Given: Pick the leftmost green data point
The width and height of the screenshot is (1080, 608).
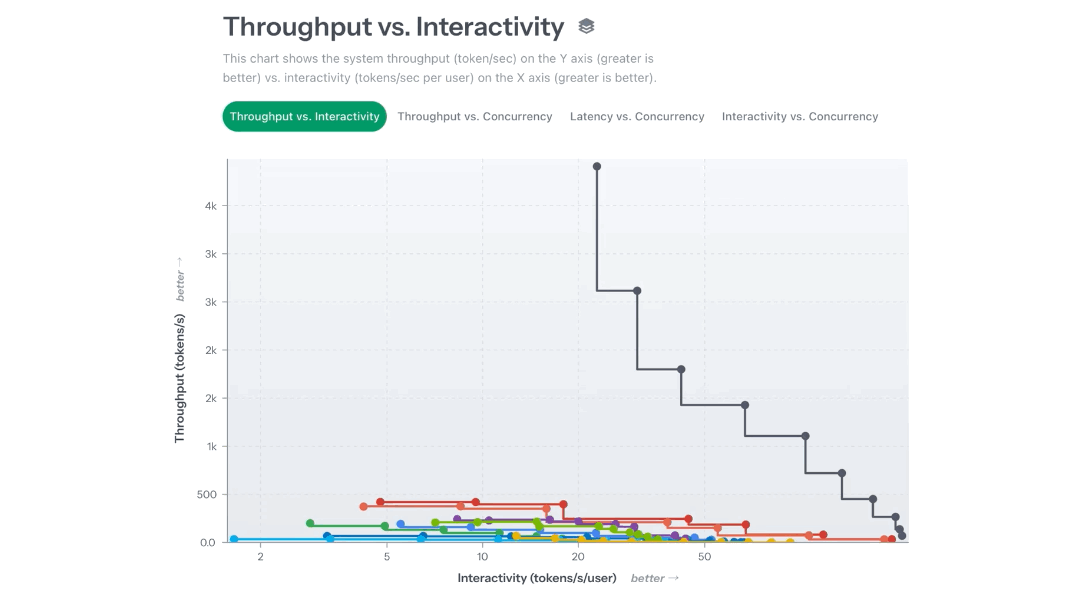Looking at the screenshot, I should pos(310,523).
